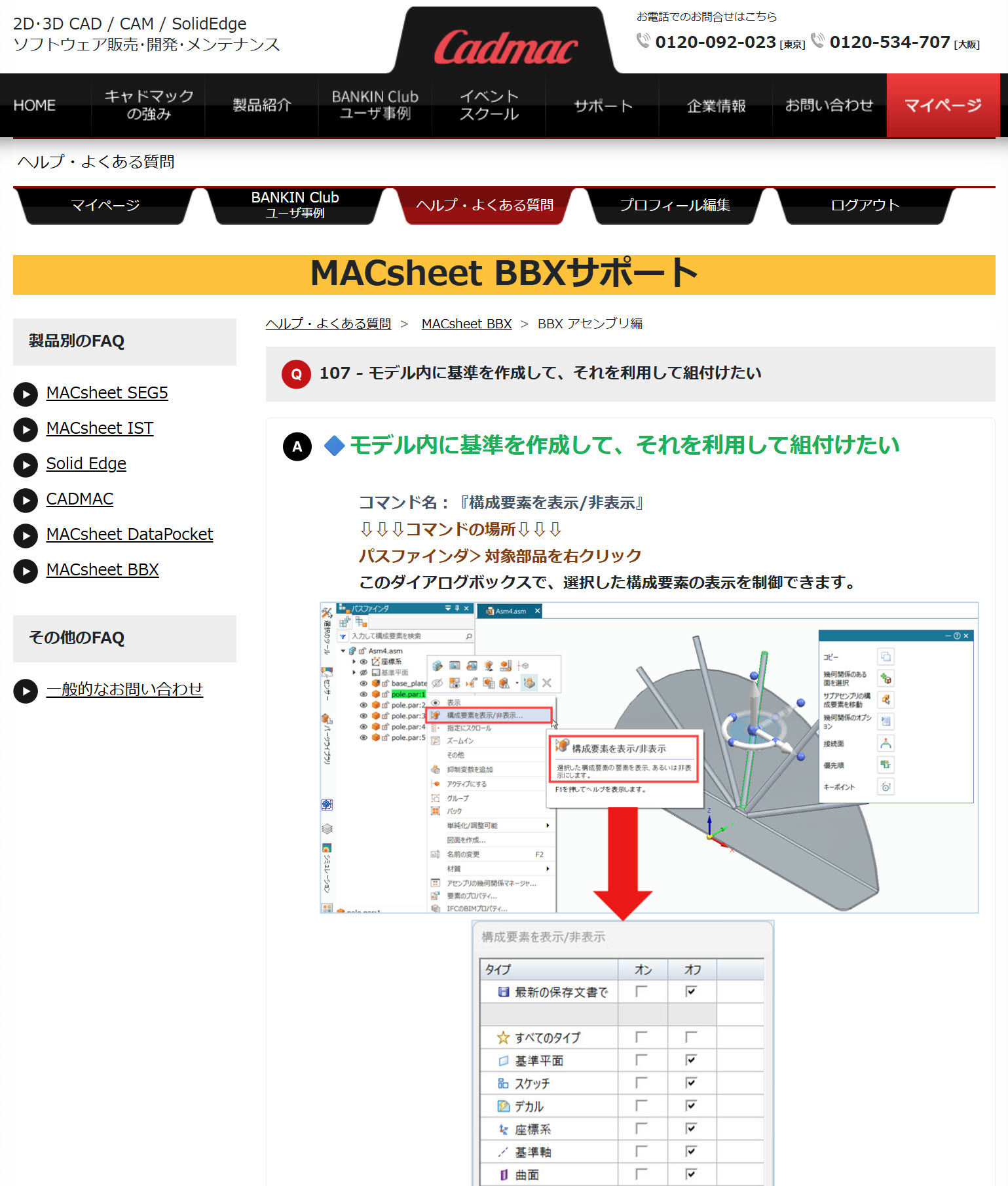Viewport: 1008px width, 1186px height.
Task: Open the PathFinder title bar dropdown arrow
Action: [448, 608]
